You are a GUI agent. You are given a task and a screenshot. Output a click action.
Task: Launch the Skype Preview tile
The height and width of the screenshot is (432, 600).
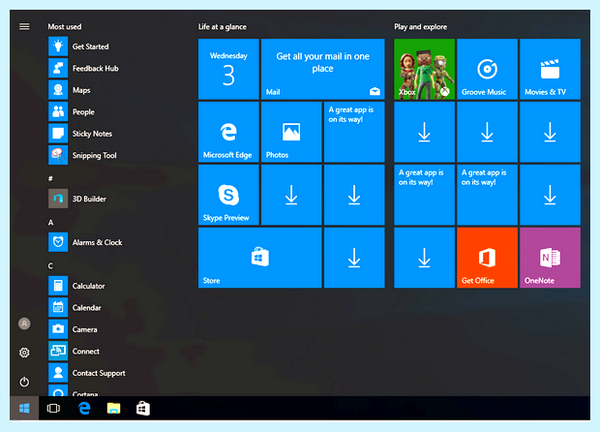point(228,195)
